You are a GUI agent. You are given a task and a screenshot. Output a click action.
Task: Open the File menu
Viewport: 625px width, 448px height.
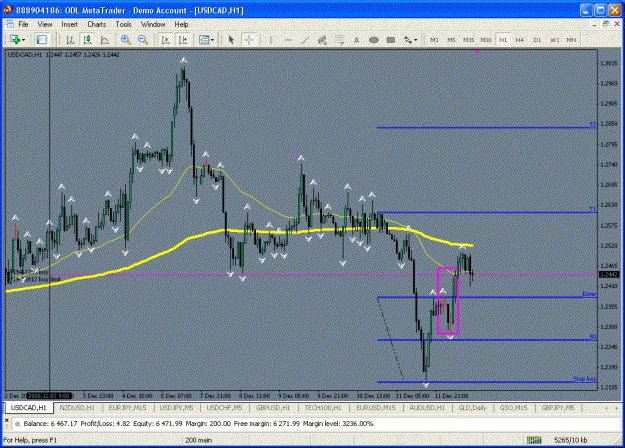pos(24,24)
